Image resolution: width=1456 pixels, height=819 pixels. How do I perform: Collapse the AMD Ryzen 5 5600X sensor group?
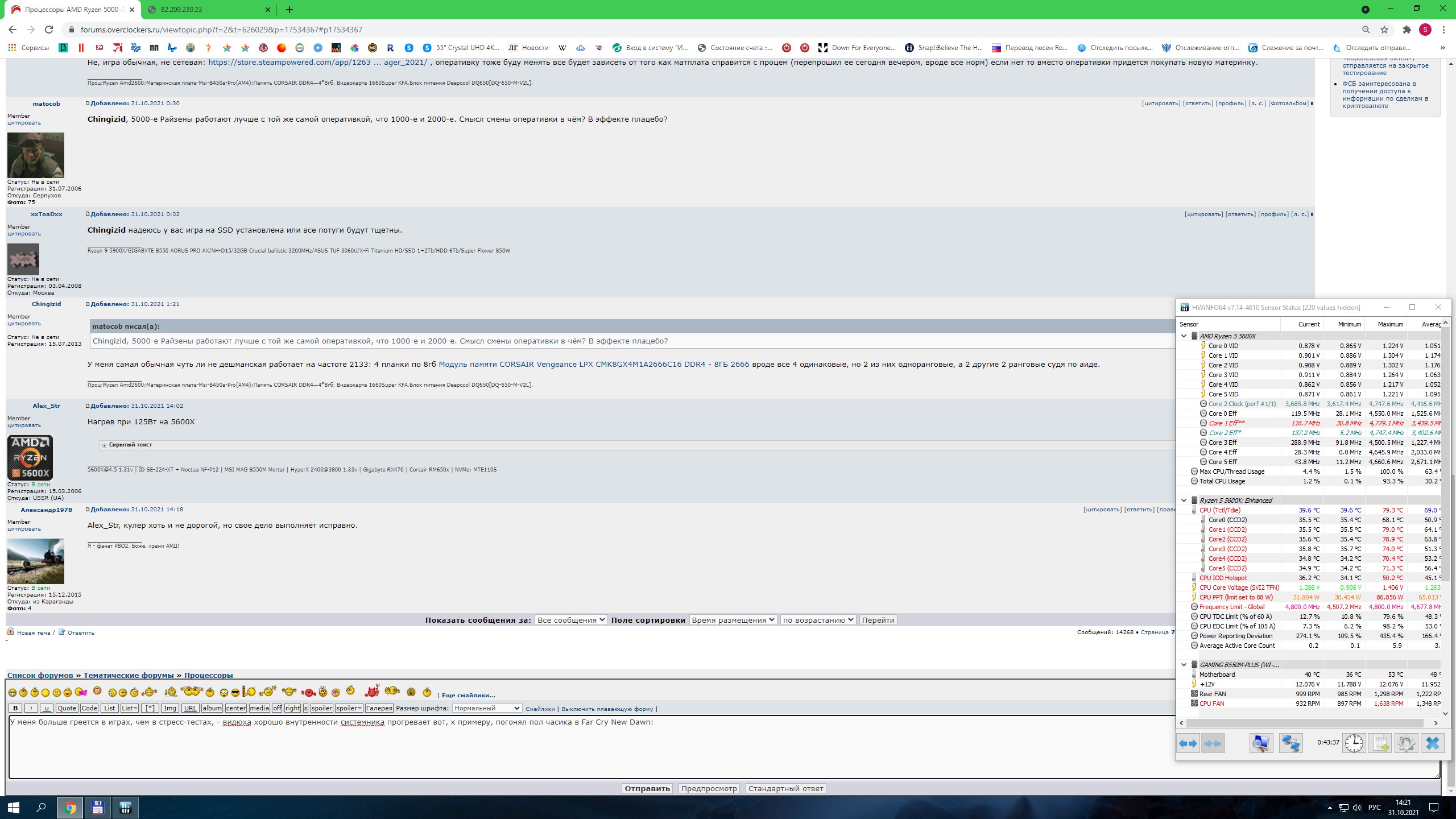(x=1184, y=336)
